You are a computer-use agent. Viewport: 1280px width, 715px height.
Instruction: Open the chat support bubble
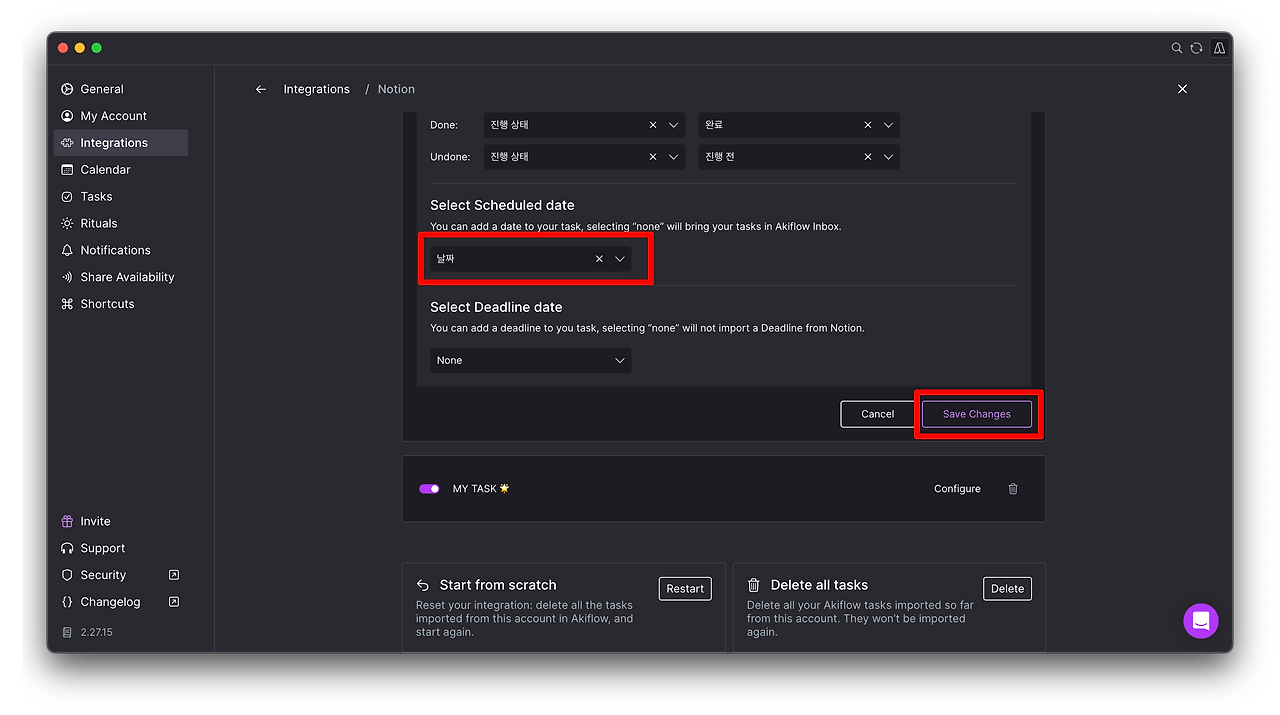1201,621
